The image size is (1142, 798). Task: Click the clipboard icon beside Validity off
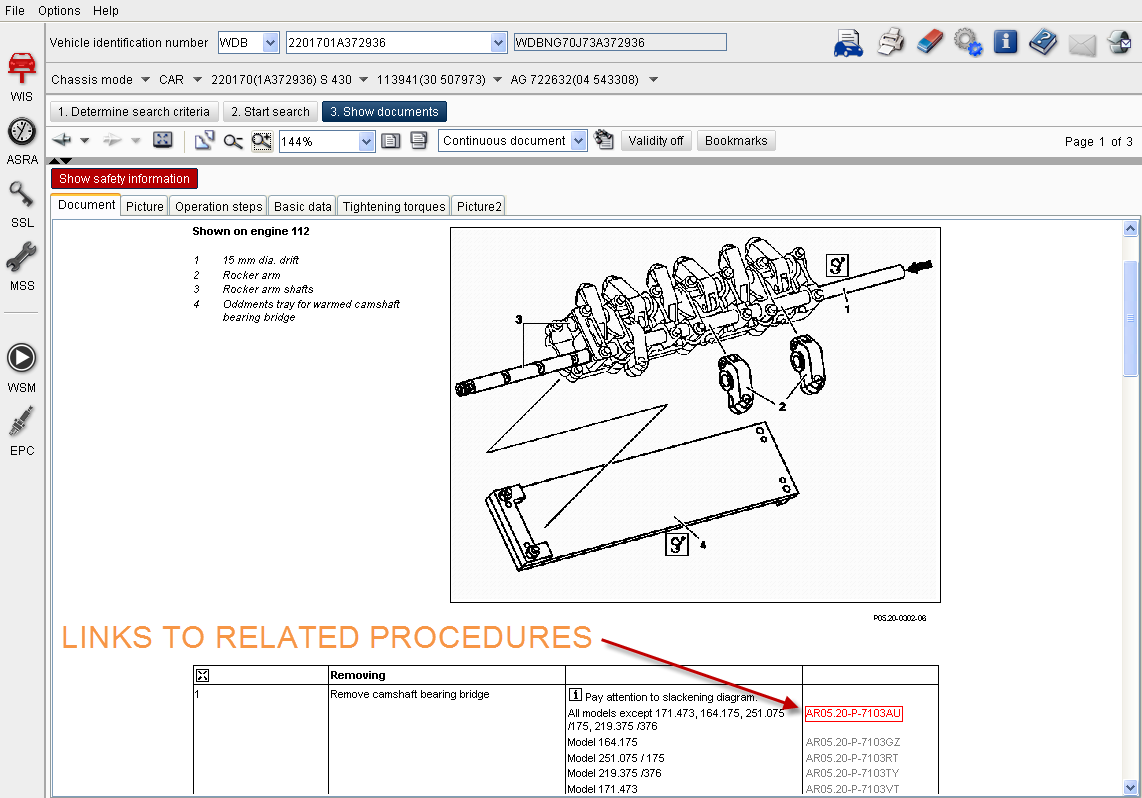604,140
